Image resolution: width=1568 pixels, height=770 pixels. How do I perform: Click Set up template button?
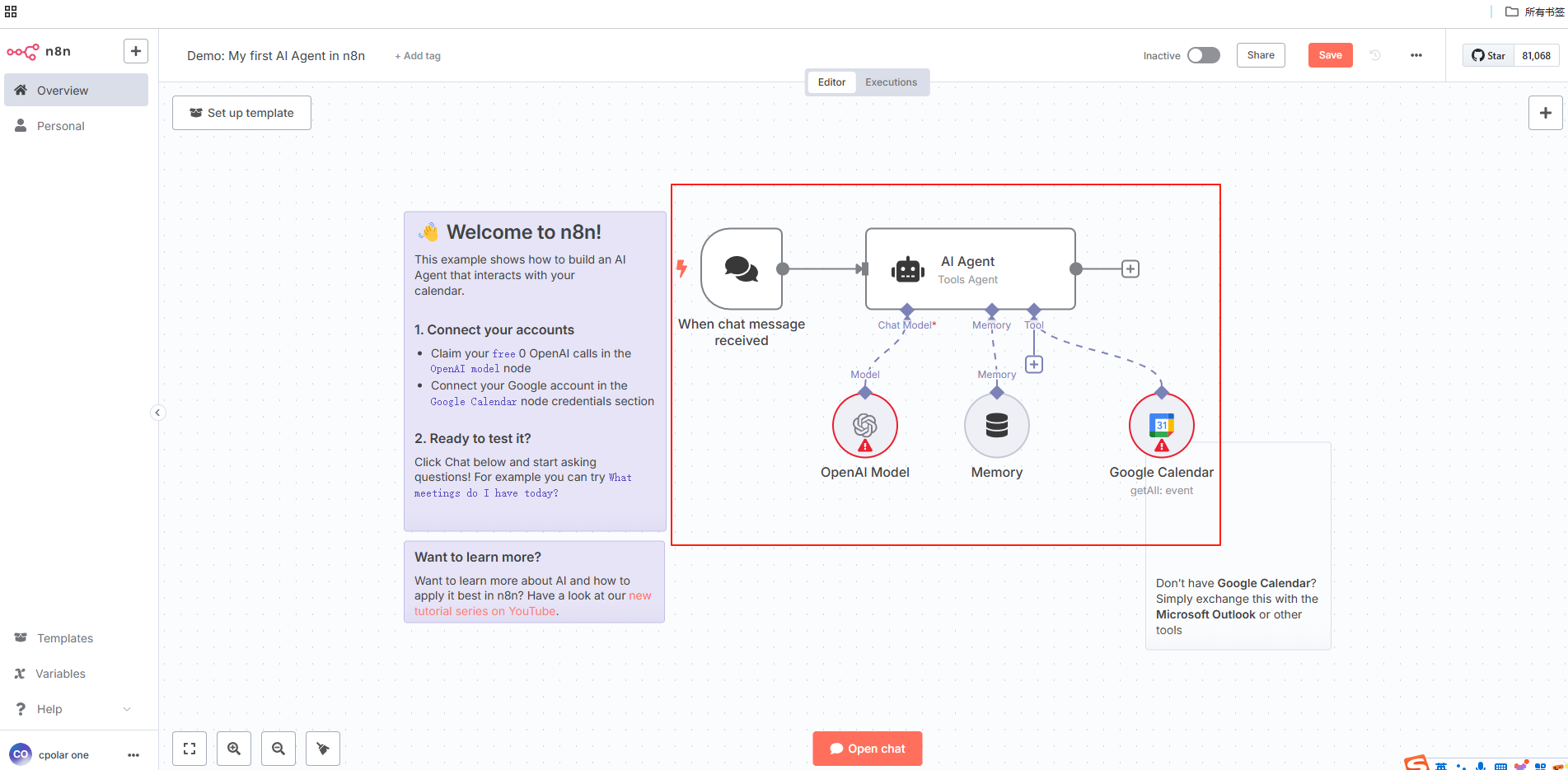pos(241,113)
